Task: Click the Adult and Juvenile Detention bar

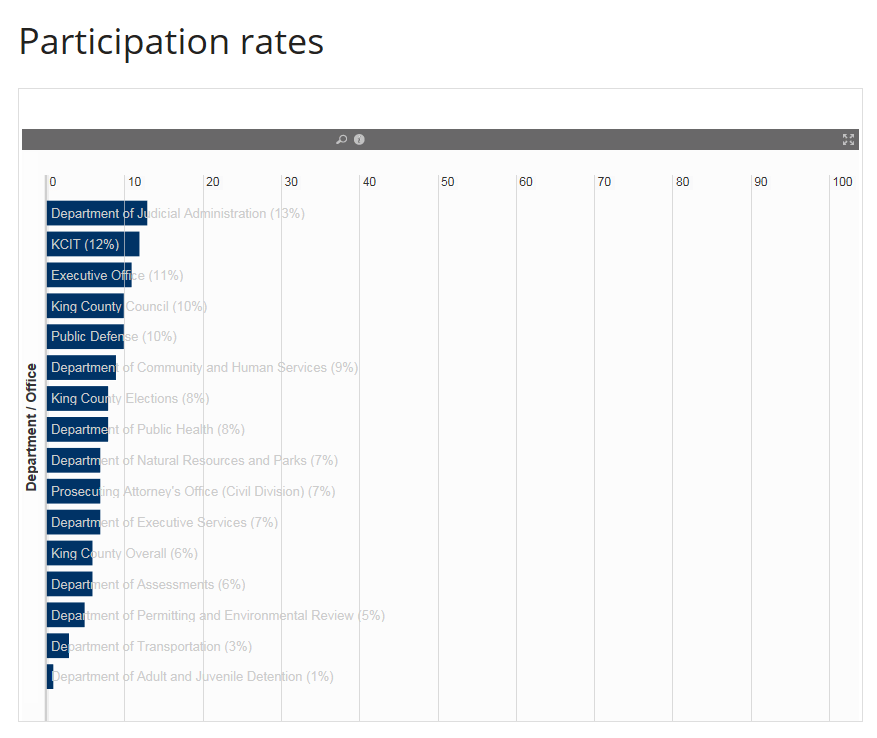Action: pyautogui.click(x=50, y=677)
